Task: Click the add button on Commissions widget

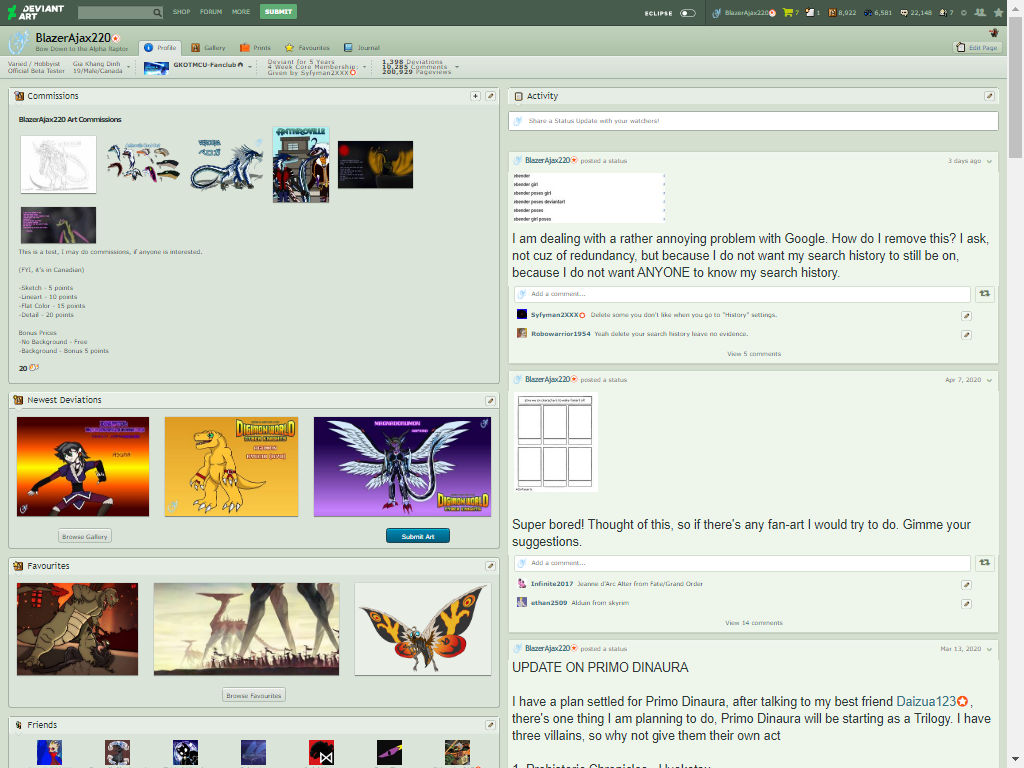Action: point(475,96)
